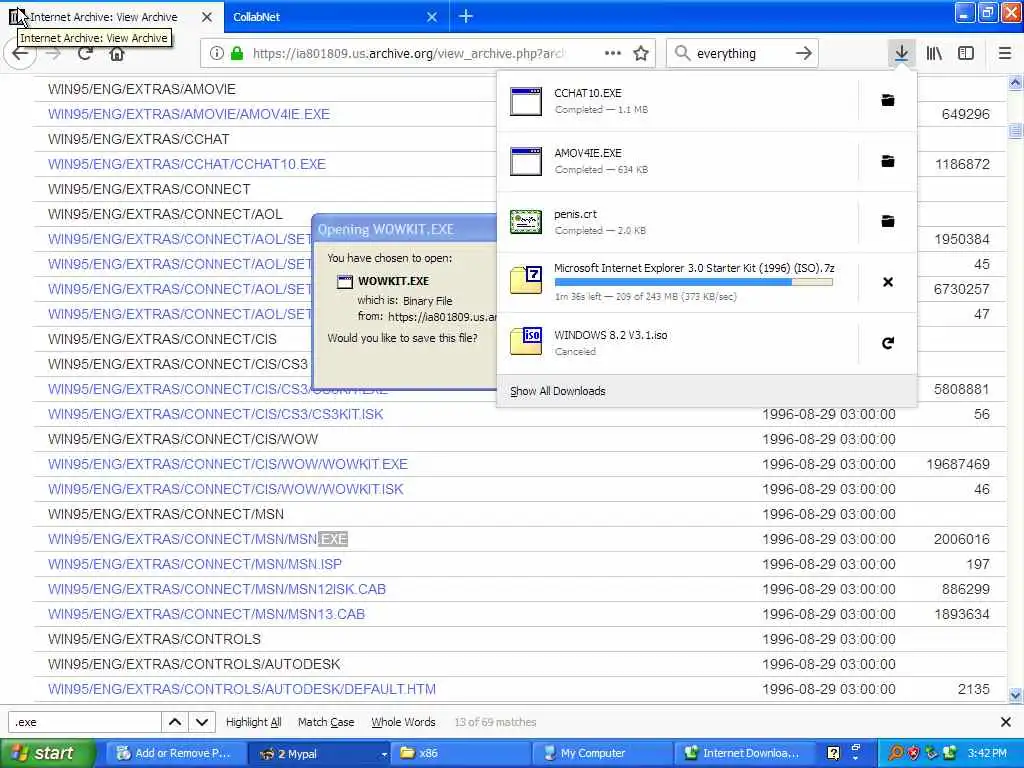Open the page actions three-dot menu
Image resolution: width=1024 pixels, height=768 pixels.
point(613,53)
